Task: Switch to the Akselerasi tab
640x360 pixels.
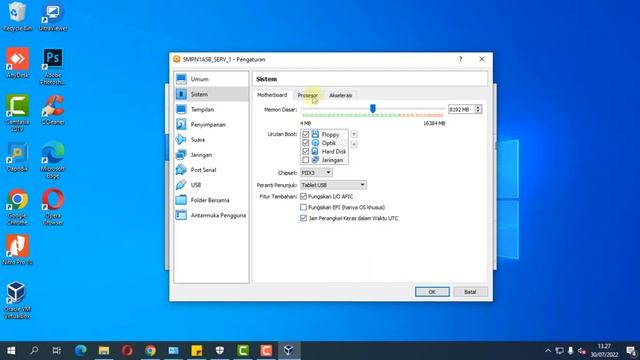Action: click(x=341, y=95)
